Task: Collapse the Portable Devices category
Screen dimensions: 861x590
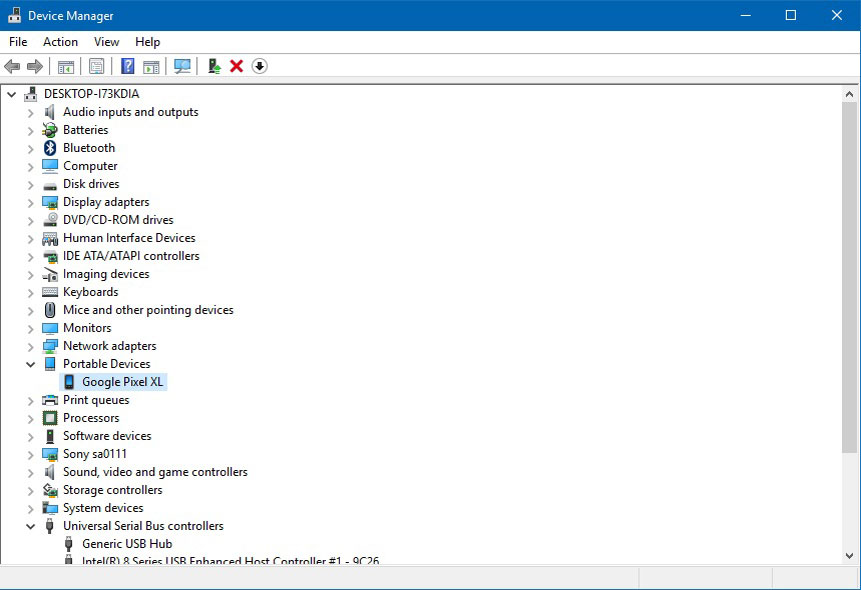Action: coord(30,364)
